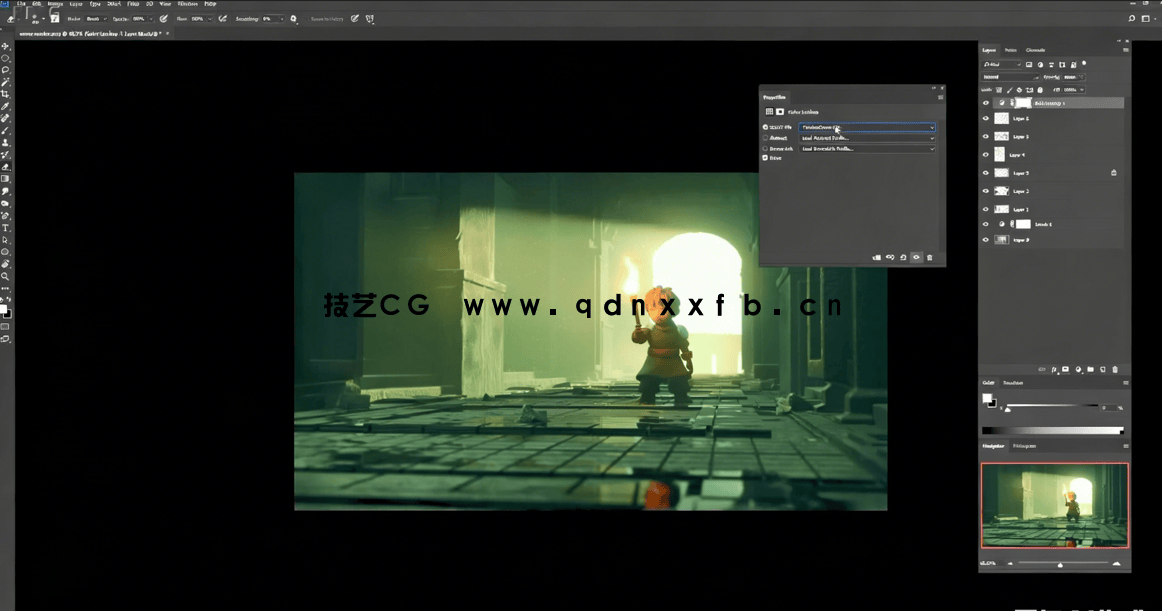Select the Type tool
1162x611 pixels.
click(5, 228)
